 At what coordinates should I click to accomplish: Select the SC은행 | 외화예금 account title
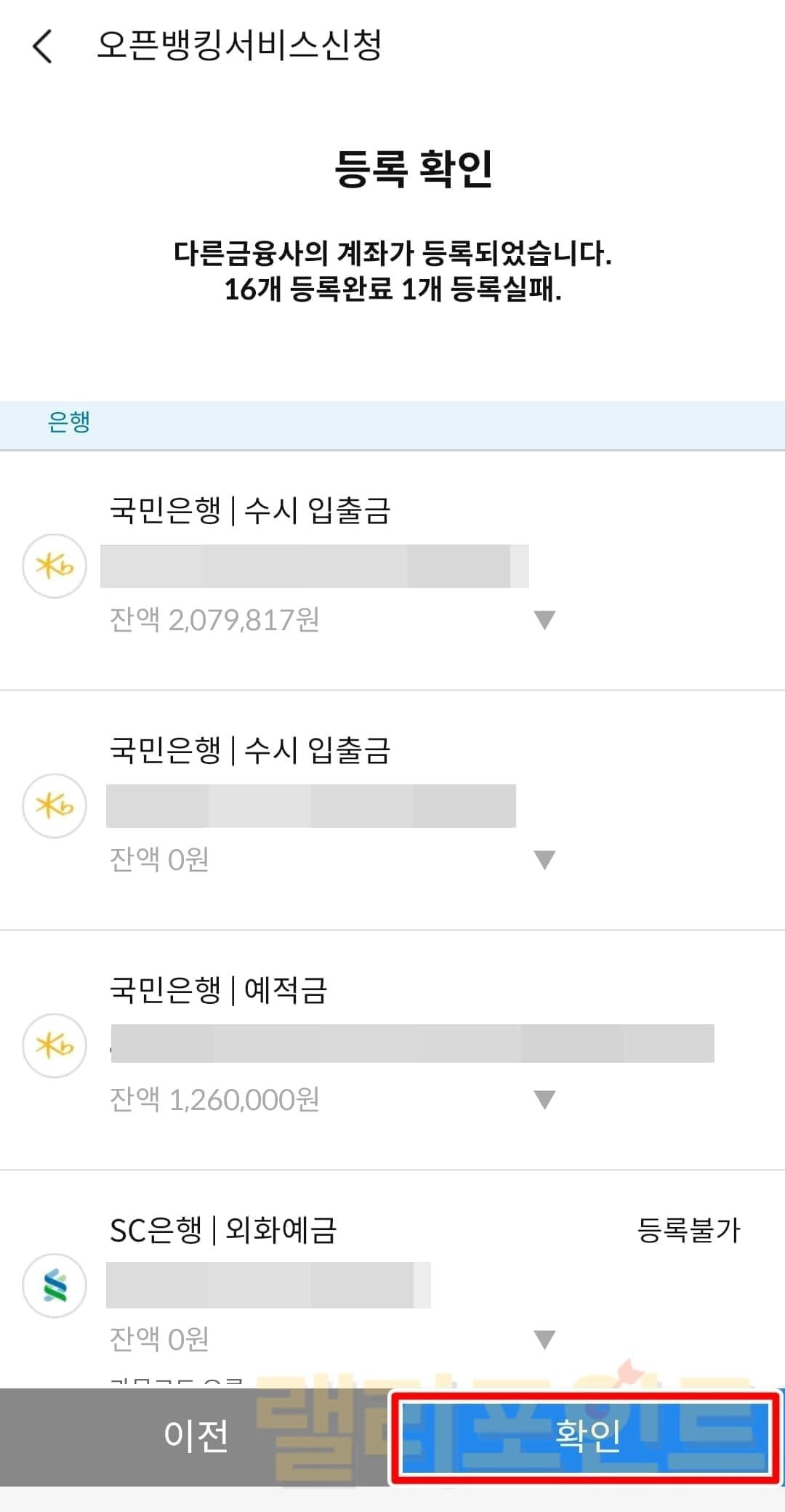[x=222, y=1230]
